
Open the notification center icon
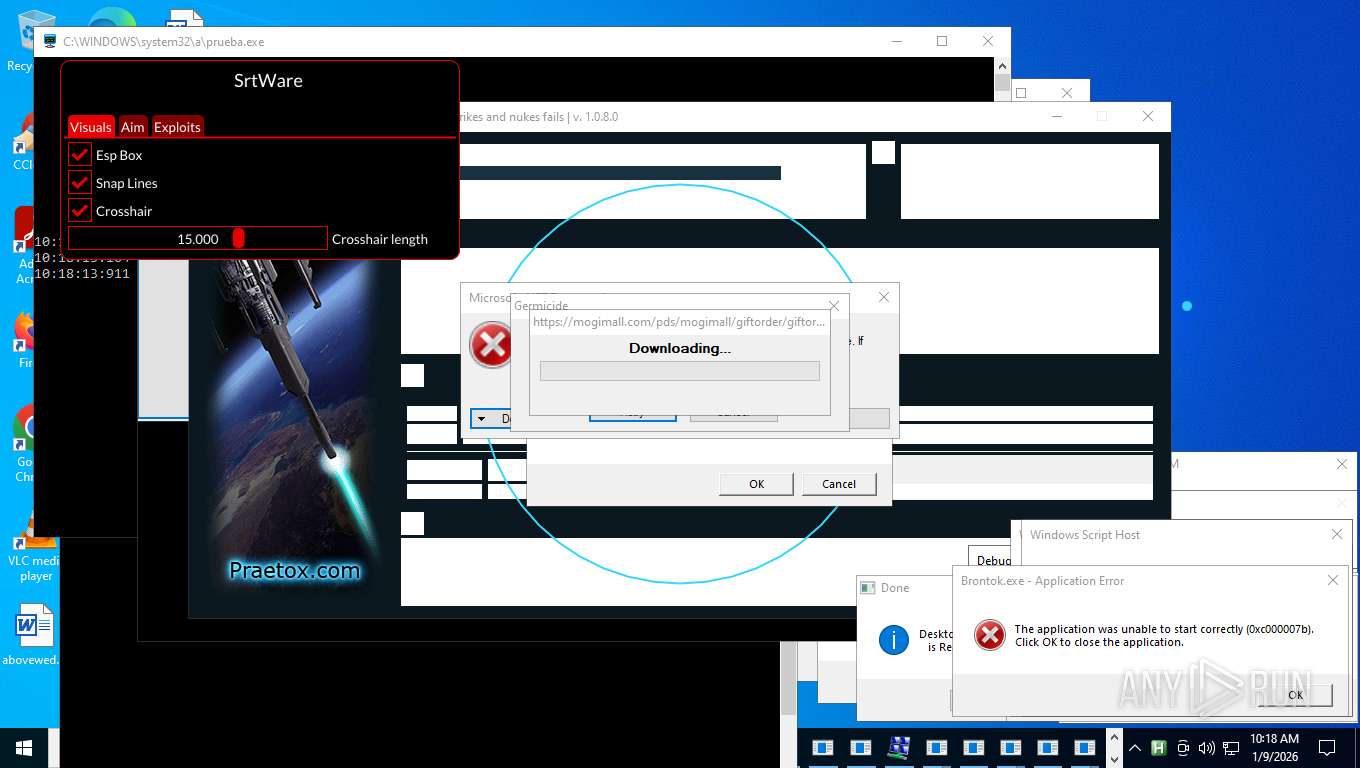[x=1327, y=747]
